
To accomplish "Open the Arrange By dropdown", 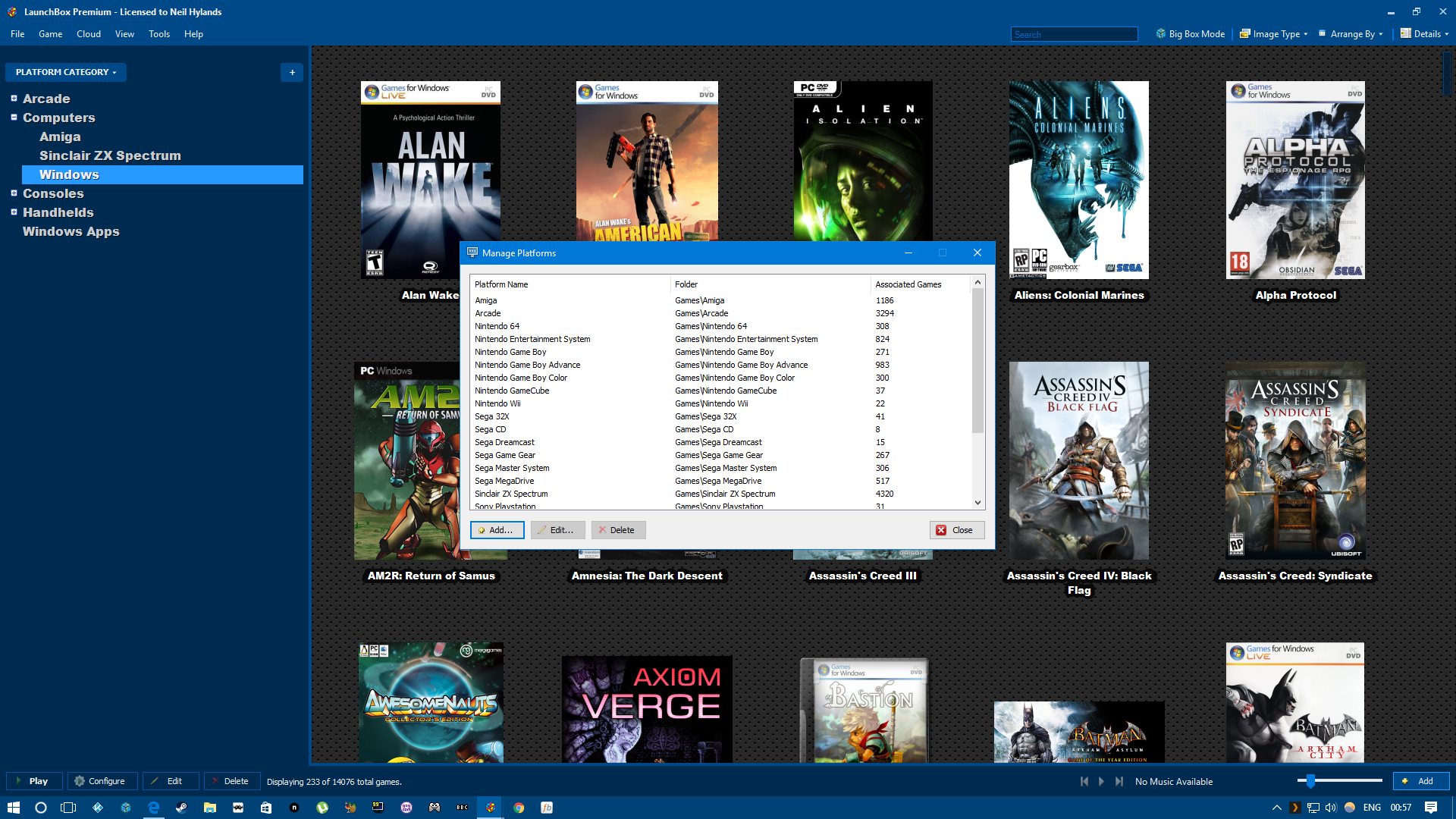I will (x=1351, y=34).
